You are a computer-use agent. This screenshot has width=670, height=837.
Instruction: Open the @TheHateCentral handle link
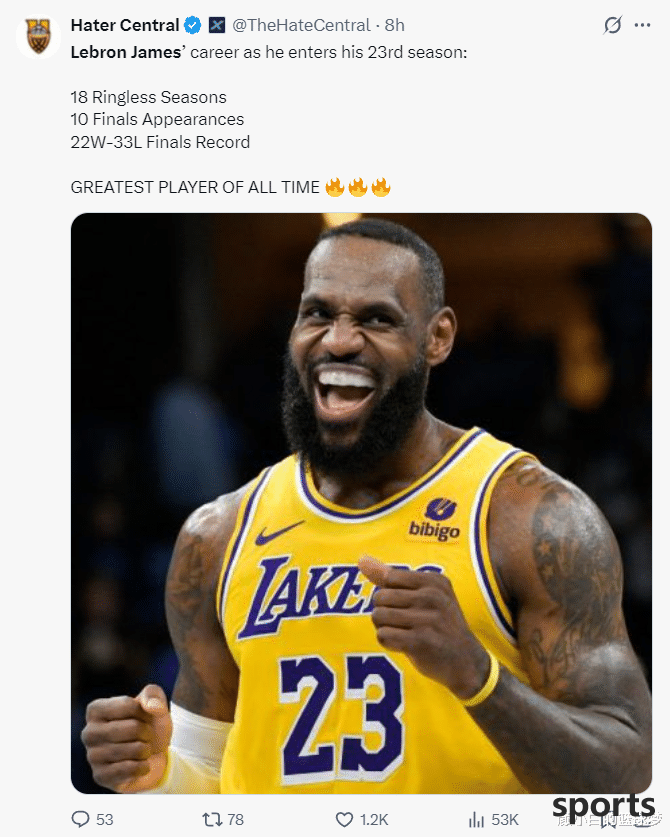pyautogui.click(x=301, y=25)
